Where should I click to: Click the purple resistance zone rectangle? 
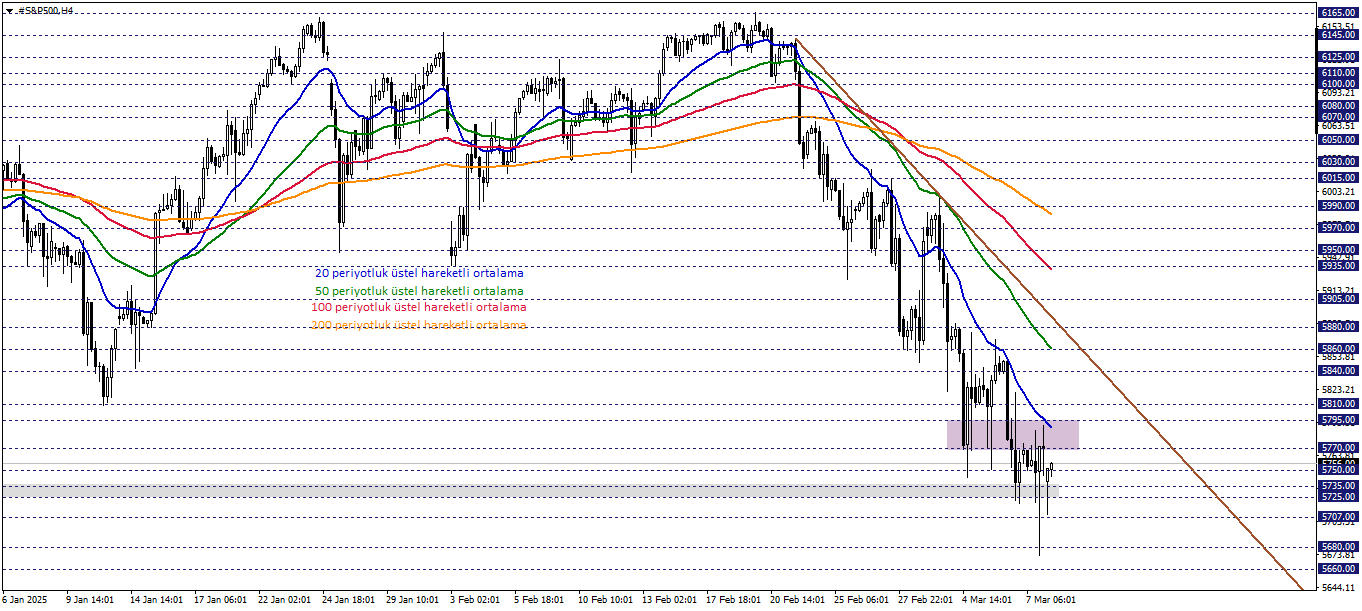[1013, 434]
